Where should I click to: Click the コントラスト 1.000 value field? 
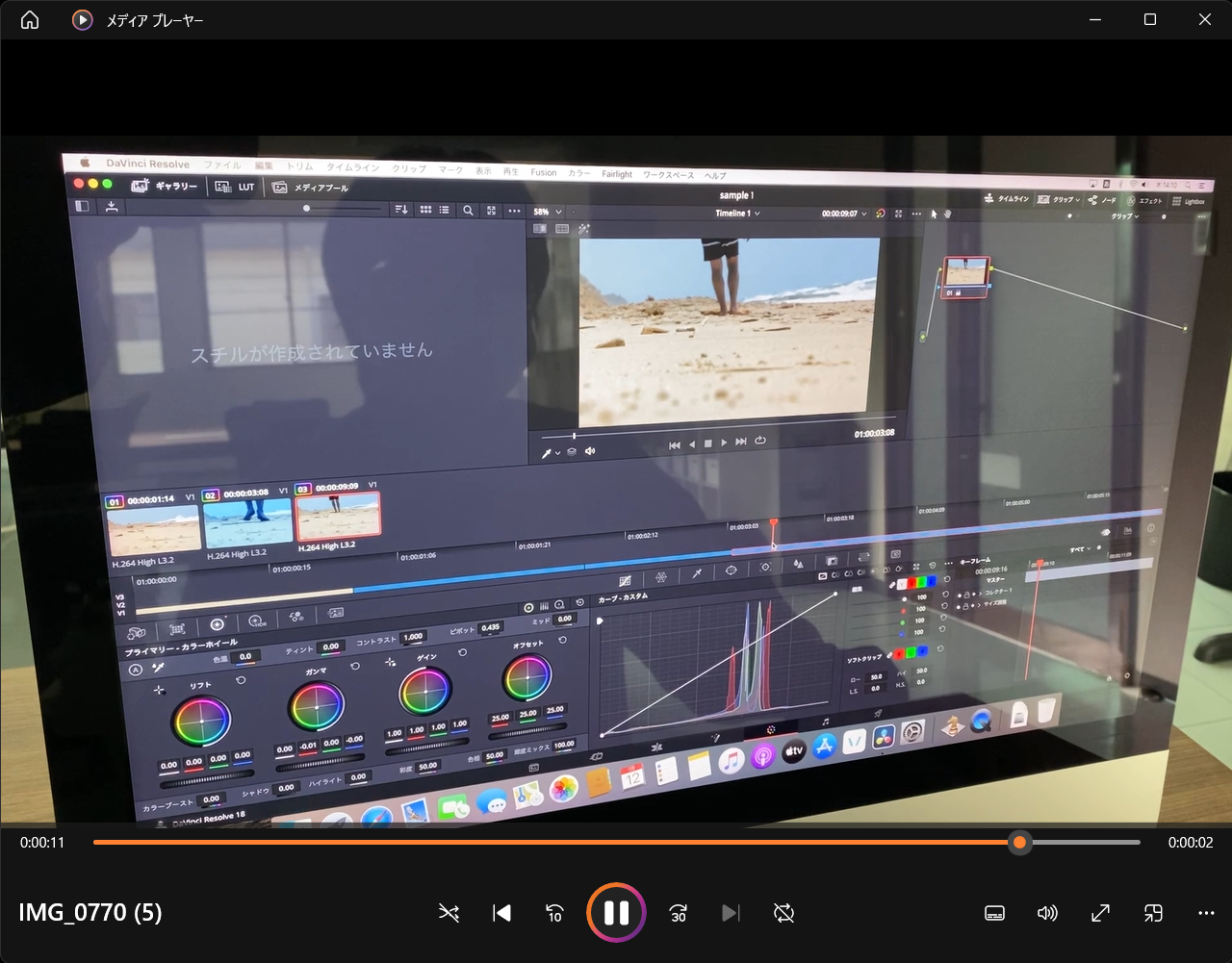tap(413, 636)
